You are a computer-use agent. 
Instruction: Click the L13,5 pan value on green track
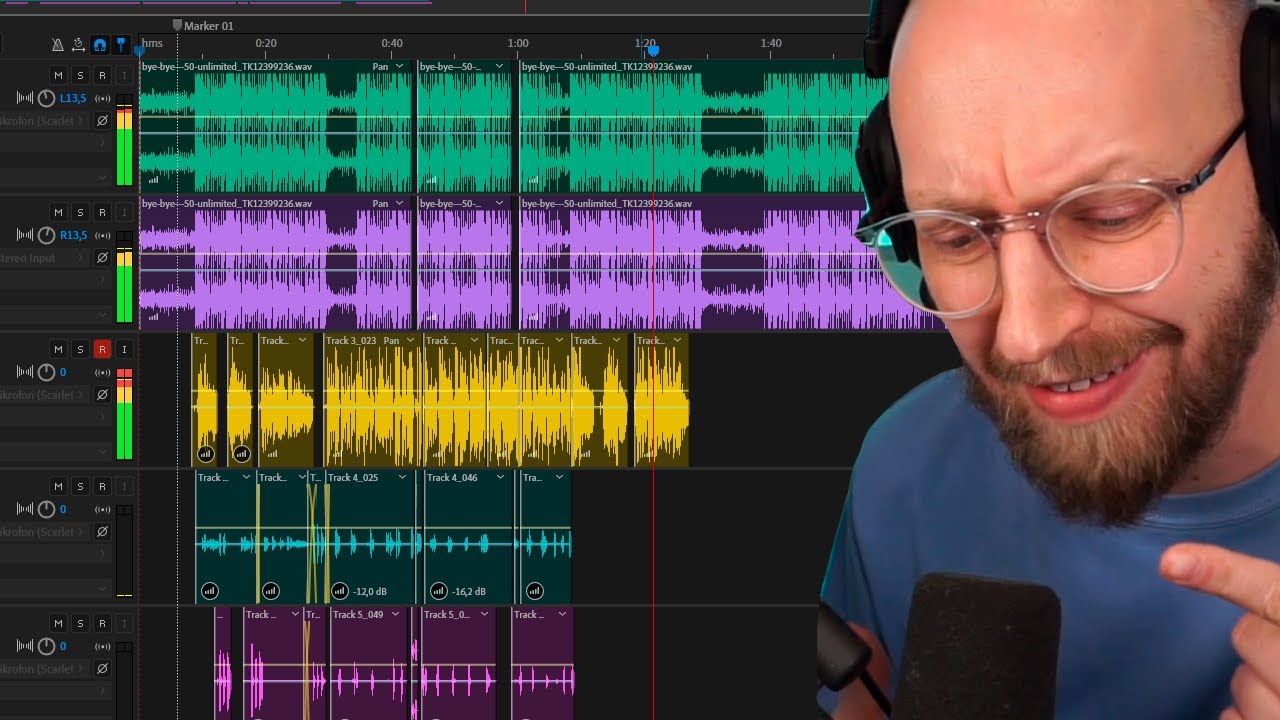tap(73, 98)
